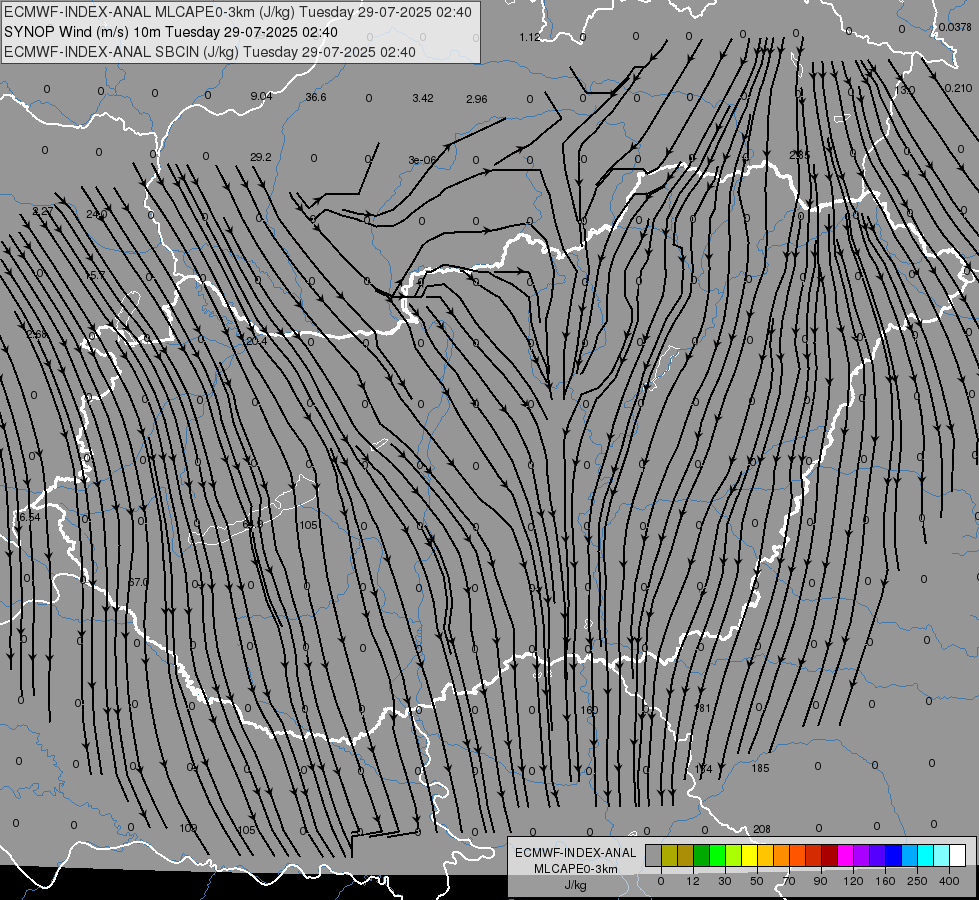This screenshot has height=900, width=979.
Task: Click the '6.54' value at left edge
Action: 29,517
